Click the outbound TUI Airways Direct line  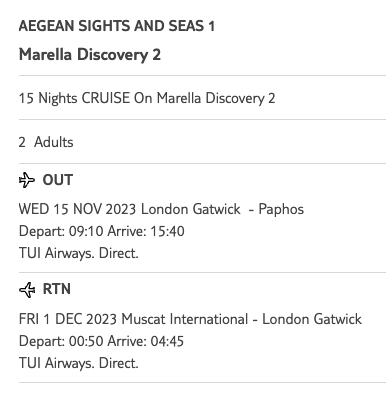(x=79, y=253)
